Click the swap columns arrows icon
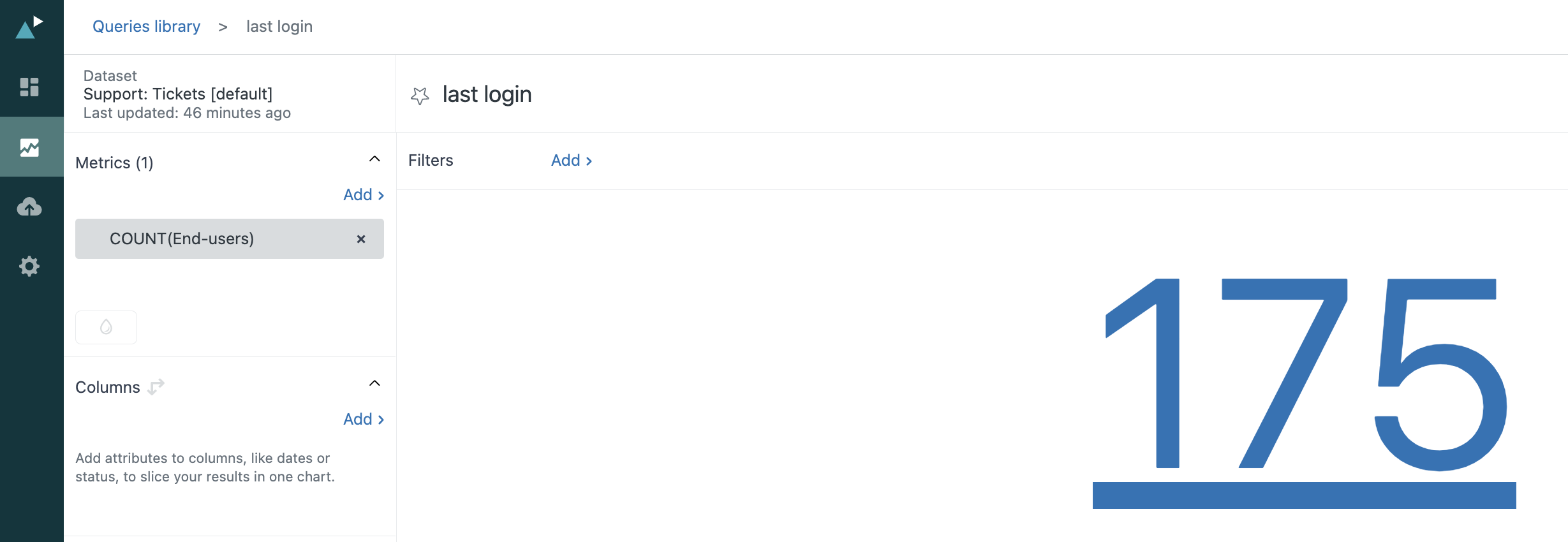Viewport: 1568px width, 542px height. pyautogui.click(x=156, y=386)
